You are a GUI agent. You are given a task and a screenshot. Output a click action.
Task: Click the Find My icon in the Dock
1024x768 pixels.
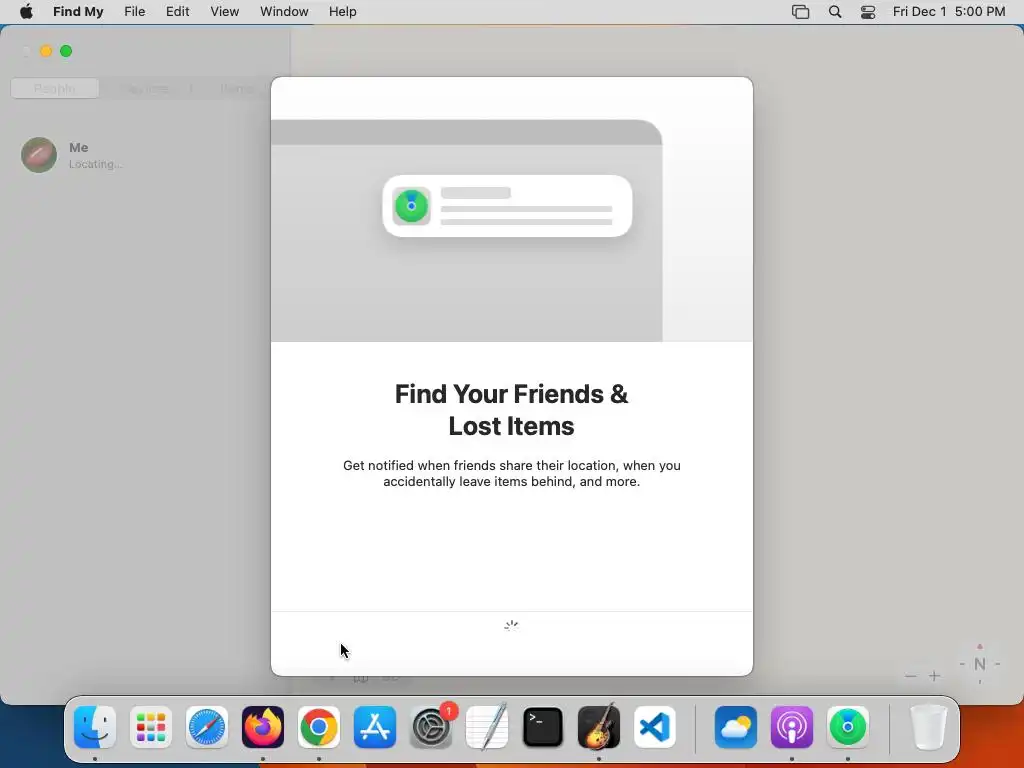pos(848,727)
